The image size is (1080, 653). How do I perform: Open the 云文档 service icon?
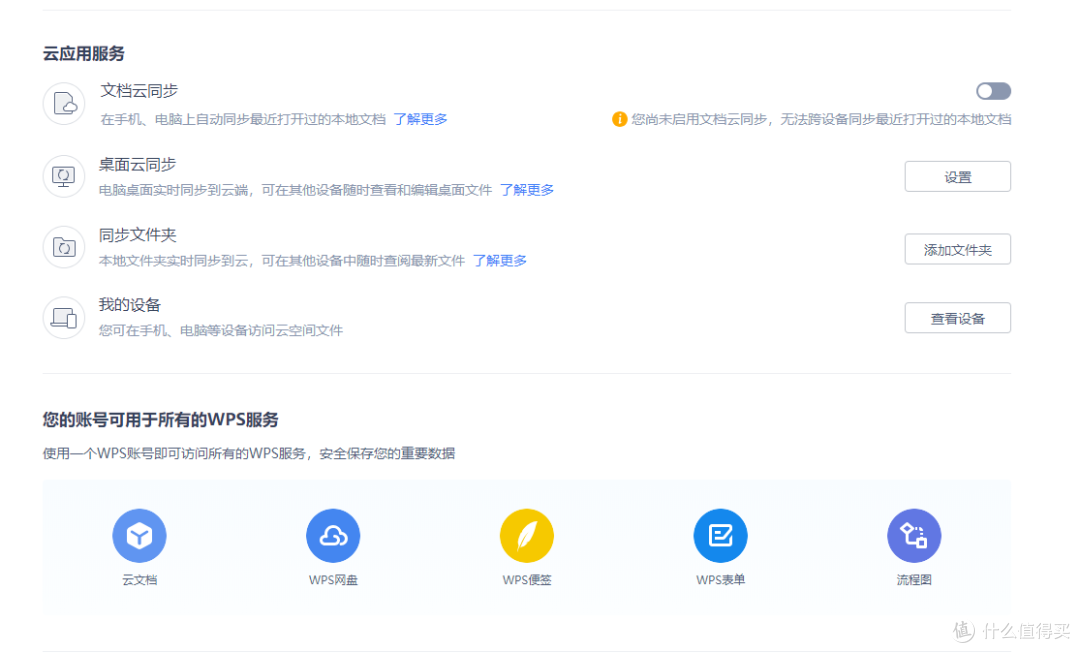139,535
